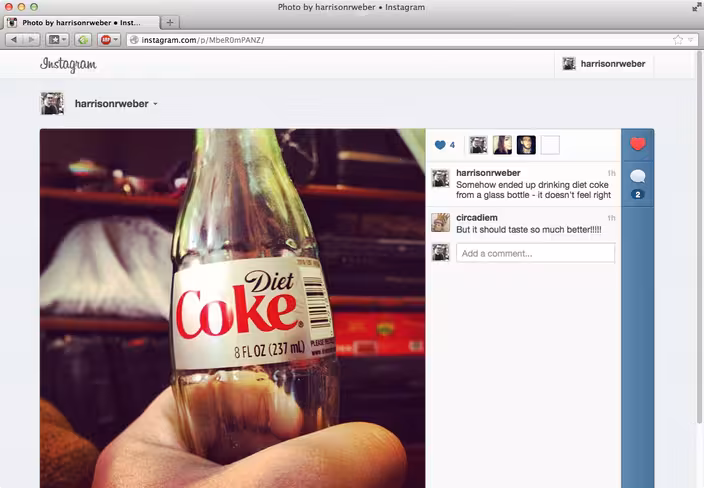
Task: Click the caption text 'Somehow ended up drinking diet coke'
Action: (x=532, y=185)
